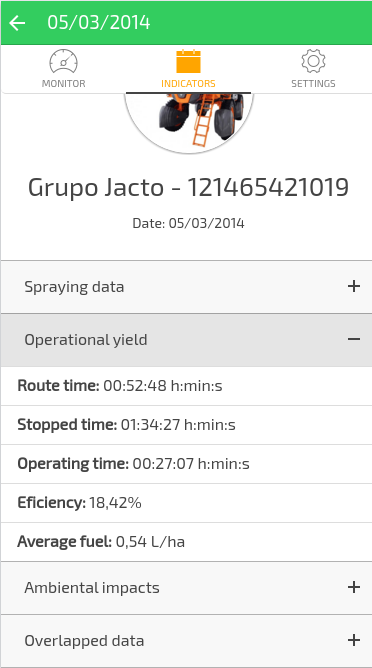The height and width of the screenshot is (668, 372).
Task: Open the Monitor speedometer icon
Action: pyautogui.click(x=63, y=61)
